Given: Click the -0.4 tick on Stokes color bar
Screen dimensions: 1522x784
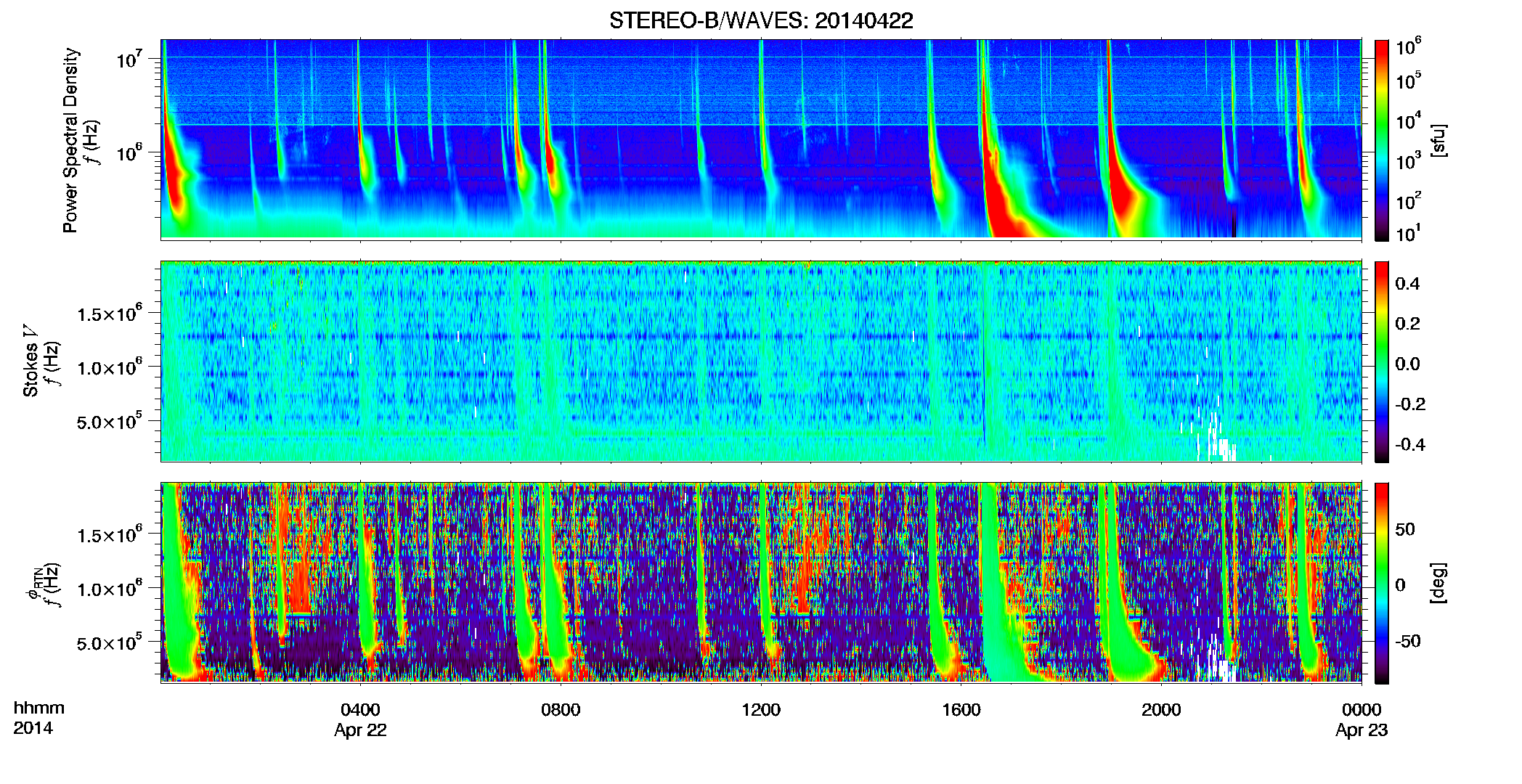Looking at the screenshot, I should (1410, 444).
